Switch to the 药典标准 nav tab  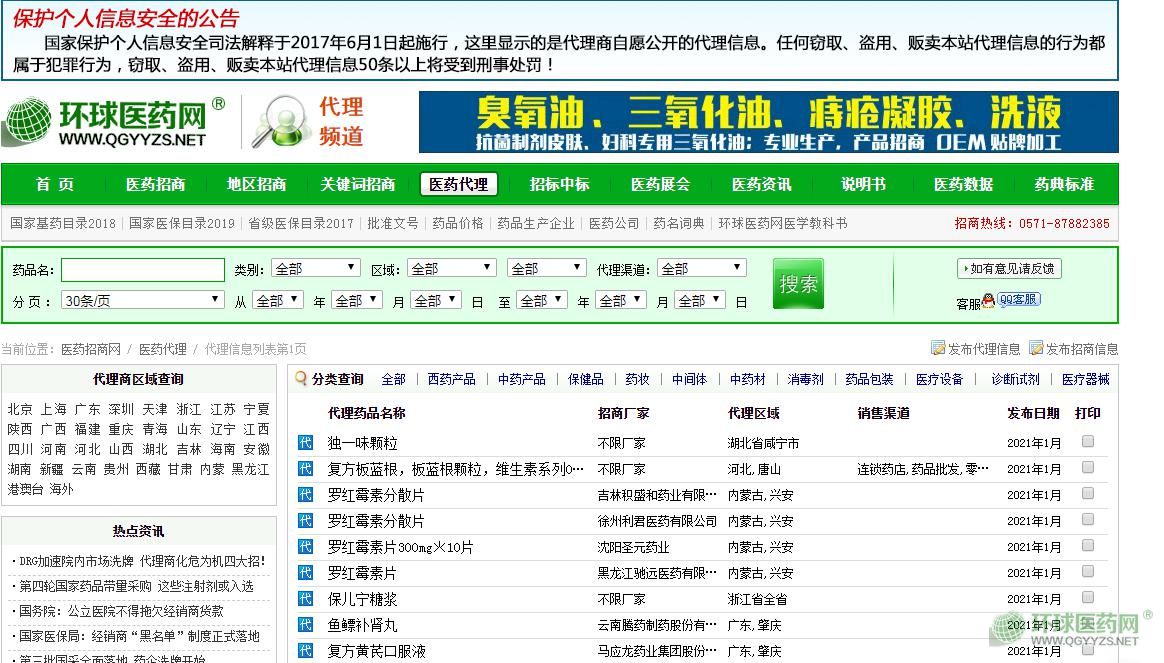click(x=1064, y=184)
